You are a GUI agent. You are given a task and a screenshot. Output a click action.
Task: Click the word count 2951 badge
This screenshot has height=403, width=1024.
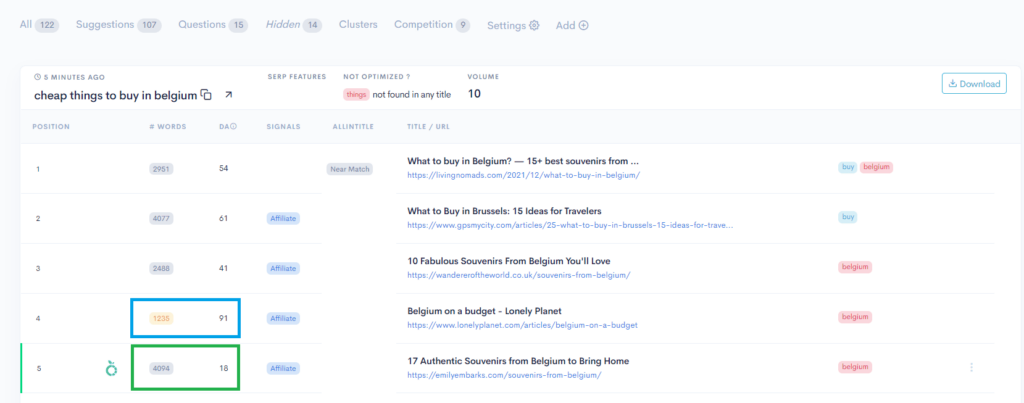click(x=161, y=169)
